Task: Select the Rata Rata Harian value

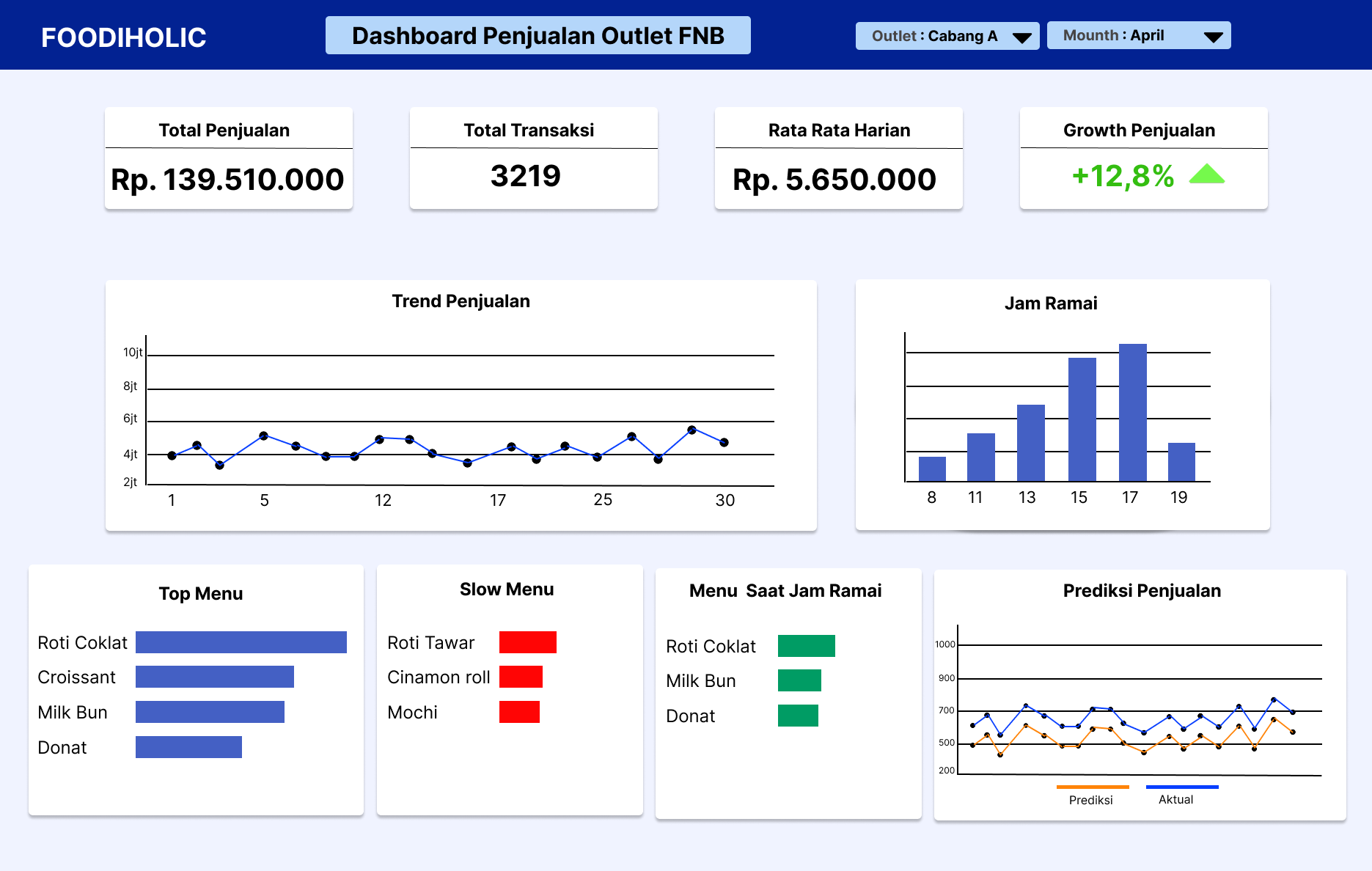Action: coord(834,180)
